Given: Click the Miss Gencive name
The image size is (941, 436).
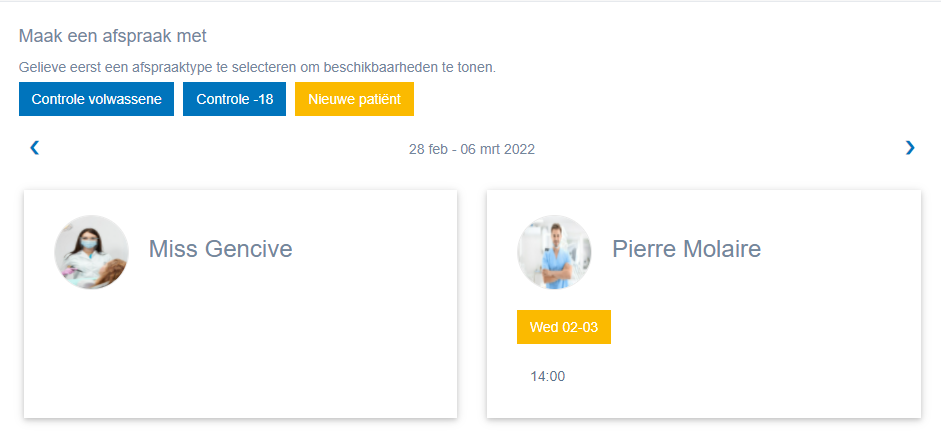Looking at the screenshot, I should [220, 249].
